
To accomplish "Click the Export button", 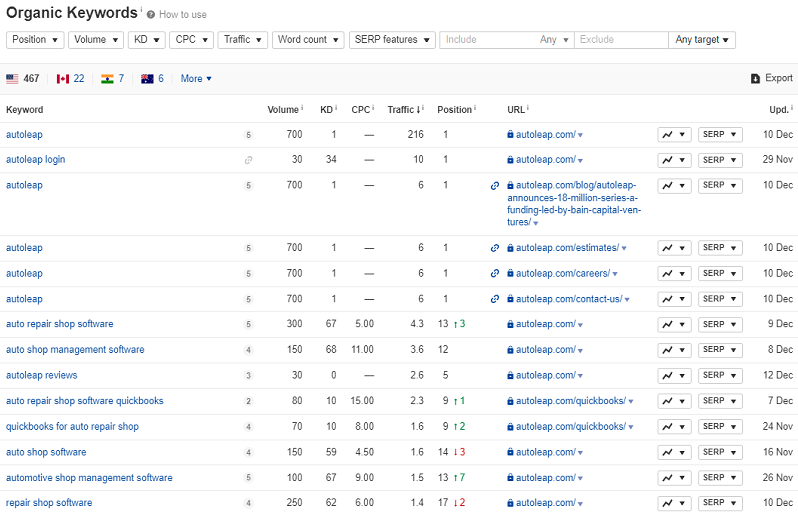I will (x=772, y=78).
